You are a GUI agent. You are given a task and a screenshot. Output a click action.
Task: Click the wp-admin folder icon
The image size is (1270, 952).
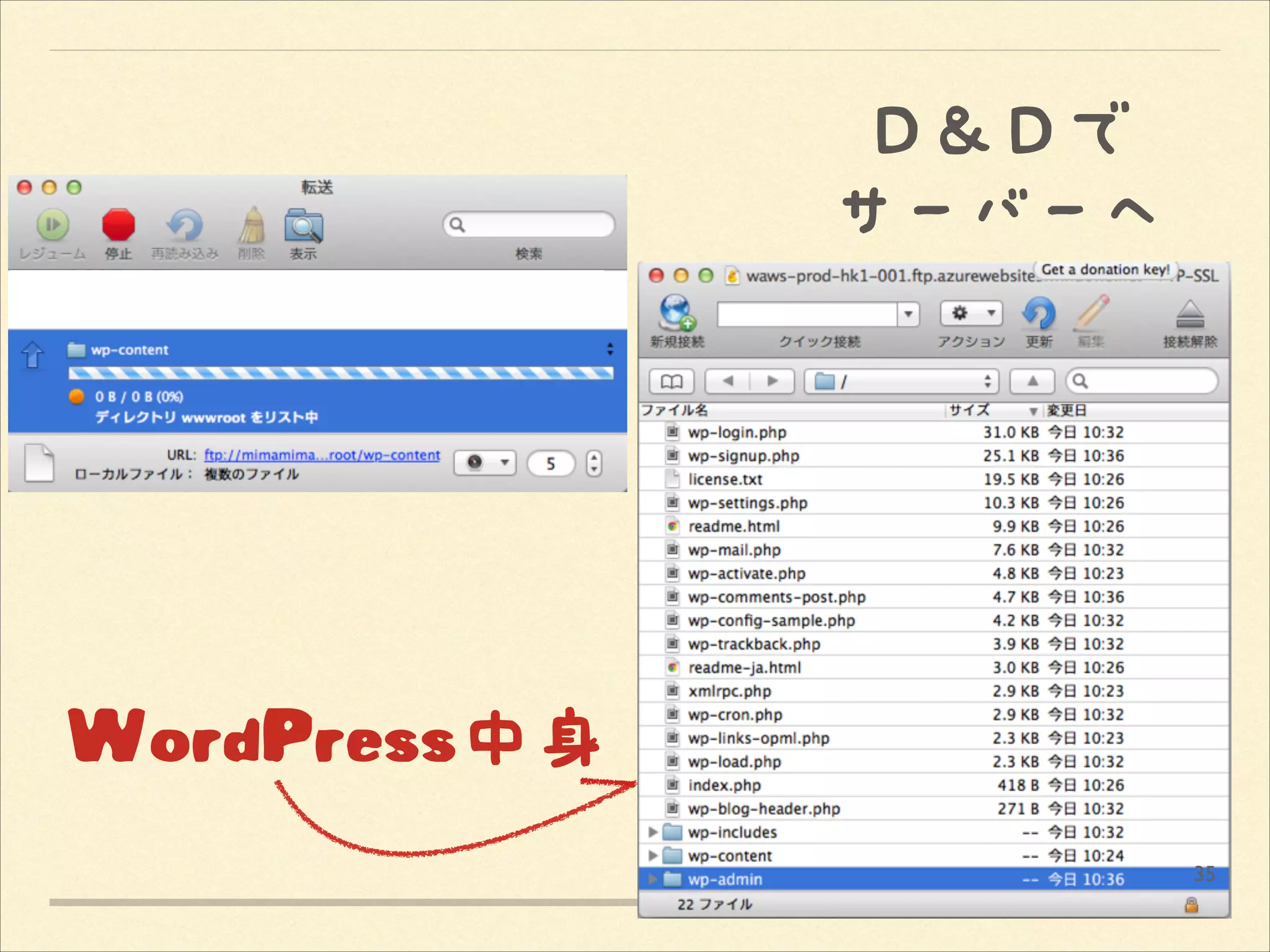click(x=672, y=879)
